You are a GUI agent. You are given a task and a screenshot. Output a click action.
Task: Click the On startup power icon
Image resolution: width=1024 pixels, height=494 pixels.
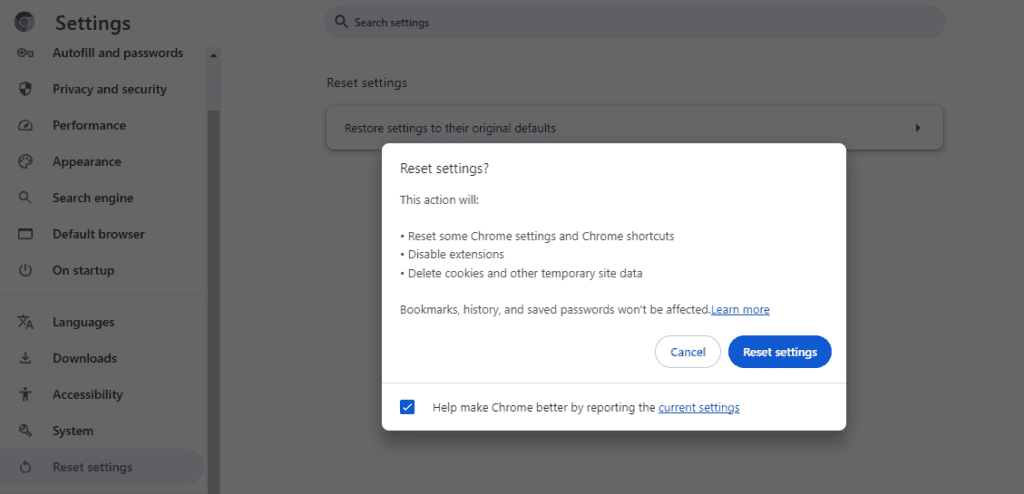(25, 270)
